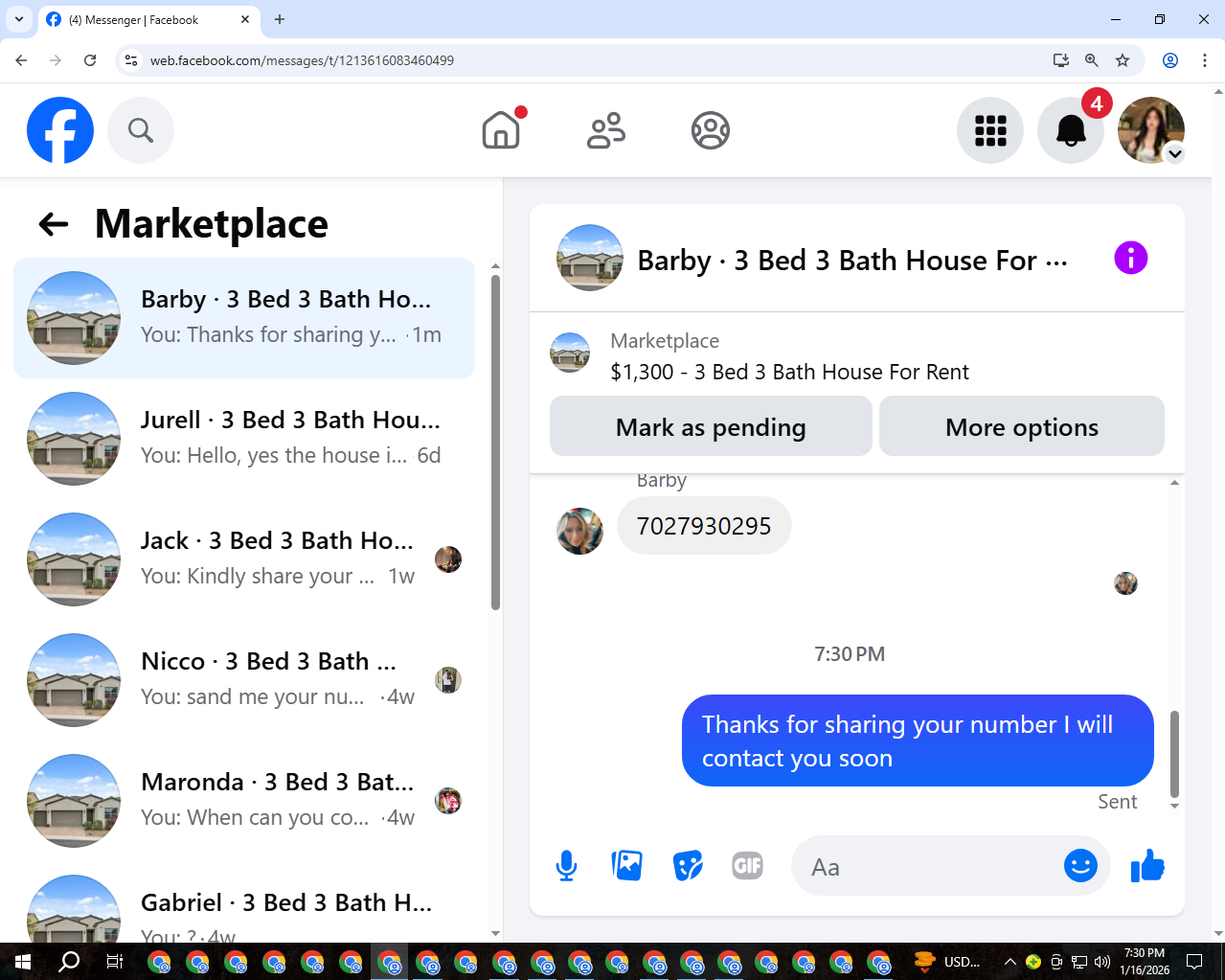Record a voice clip with microphone icon
Viewport: 1225px width, 980px height.
567,866
